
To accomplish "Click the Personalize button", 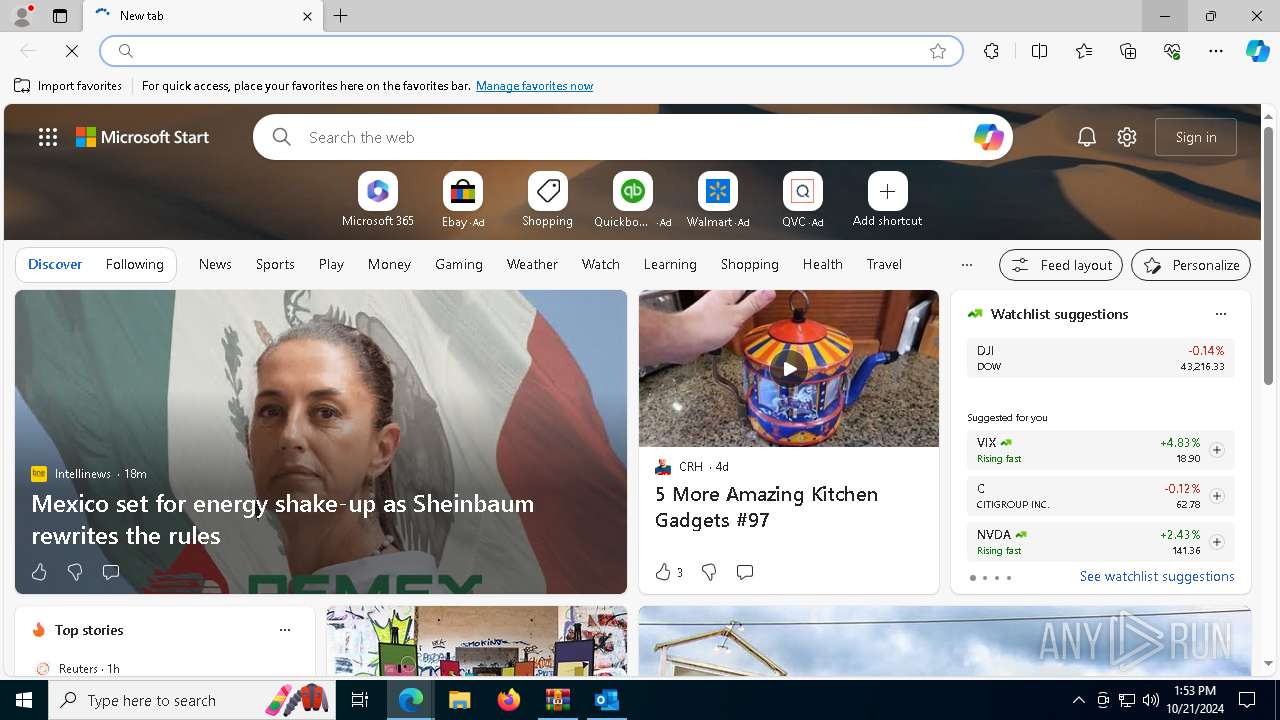I will pyautogui.click(x=1191, y=265).
